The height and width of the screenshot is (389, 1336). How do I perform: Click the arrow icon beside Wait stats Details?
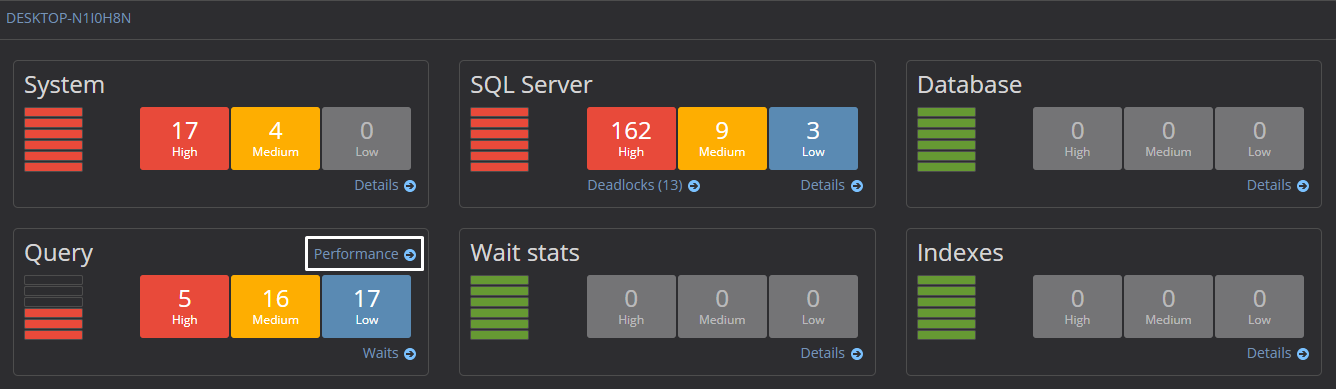pos(857,354)
